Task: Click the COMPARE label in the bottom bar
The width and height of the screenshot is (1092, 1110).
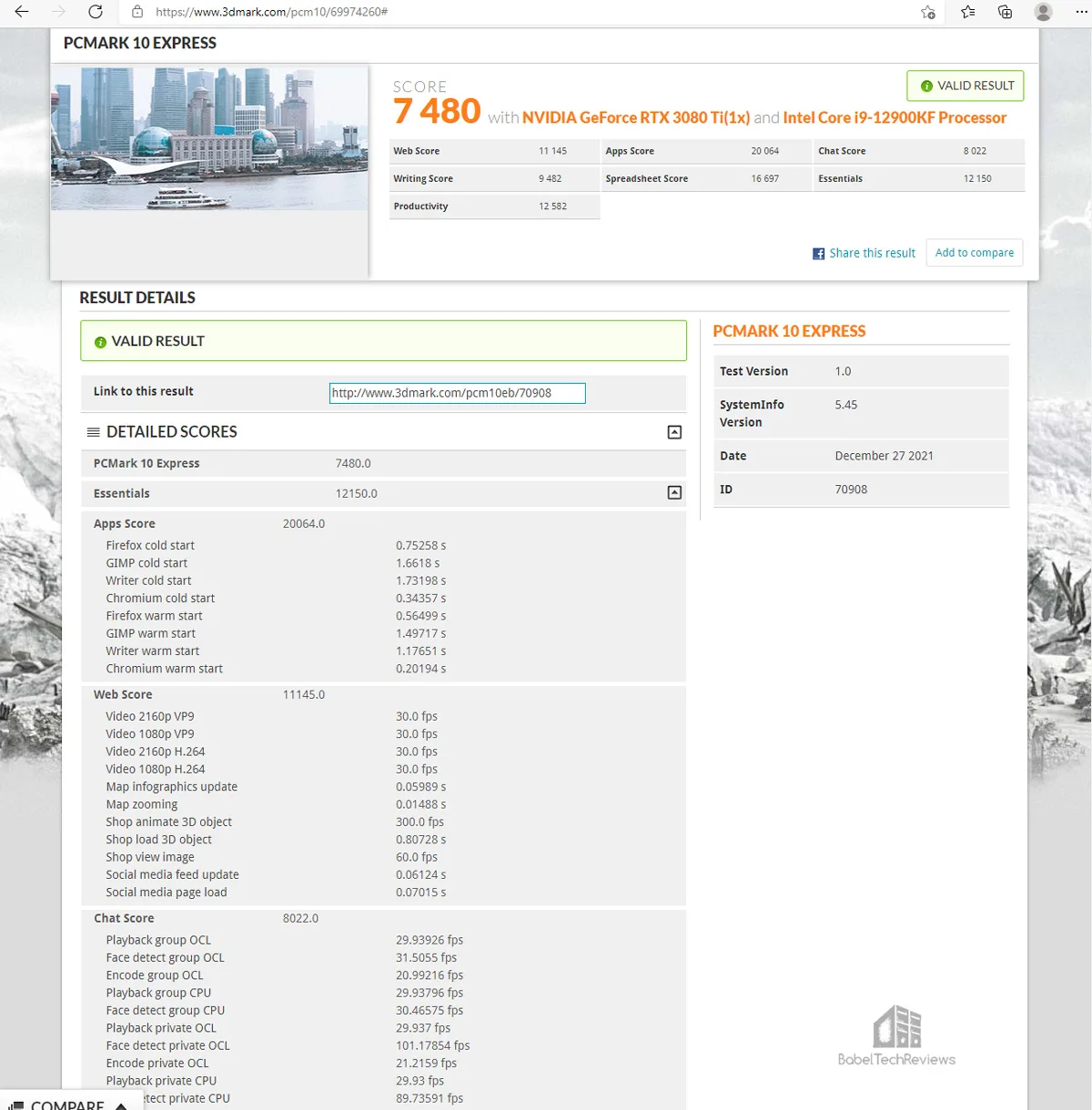Action: coord(67,1105)
